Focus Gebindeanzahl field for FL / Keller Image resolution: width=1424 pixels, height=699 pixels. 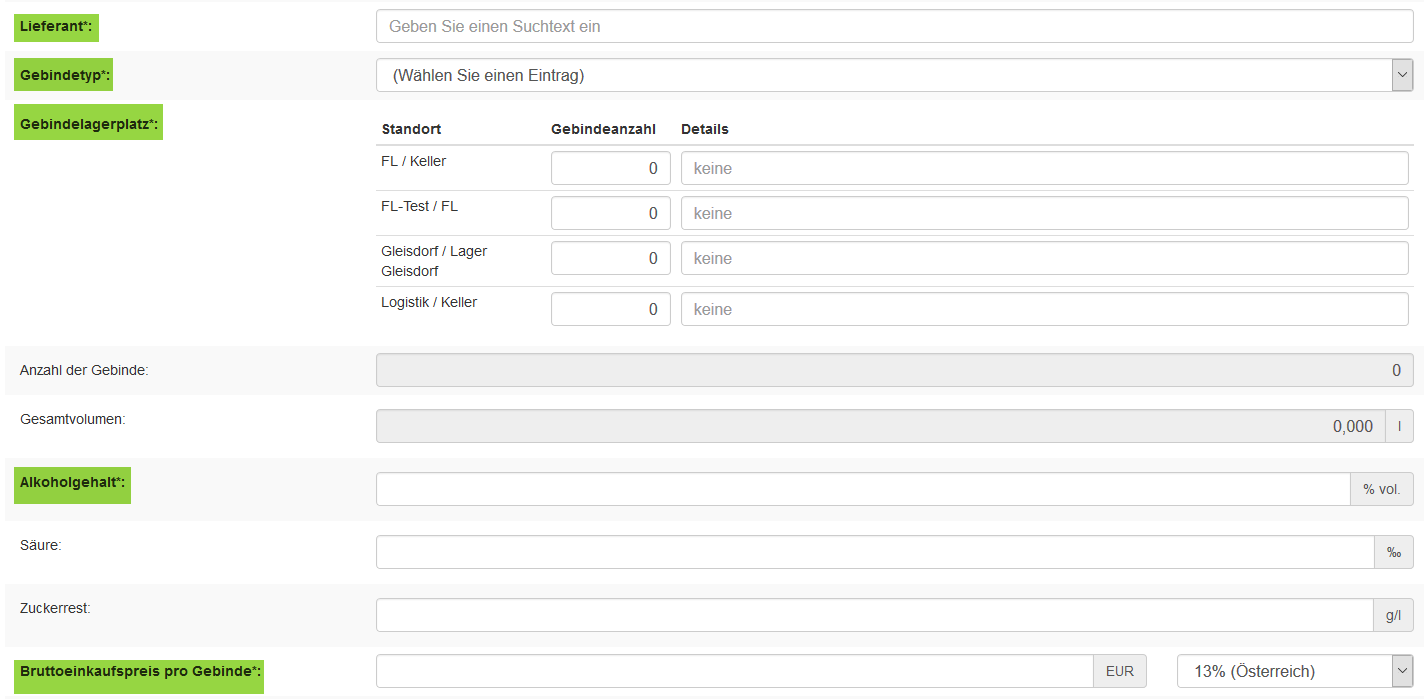[x=610, y=169]
